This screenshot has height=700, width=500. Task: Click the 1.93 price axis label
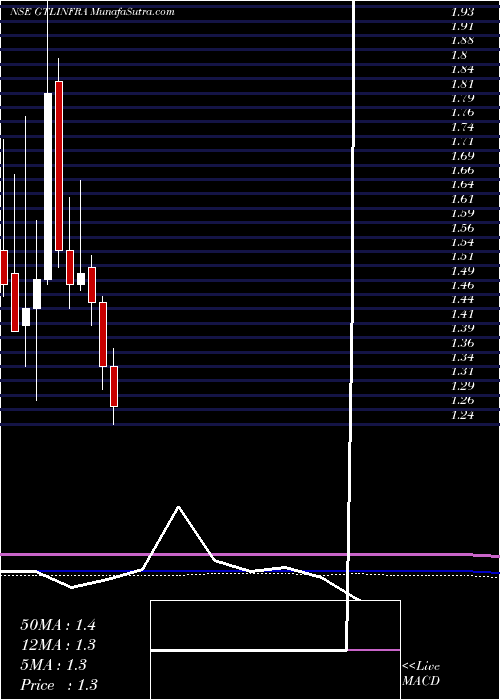(x=463, y=12)
